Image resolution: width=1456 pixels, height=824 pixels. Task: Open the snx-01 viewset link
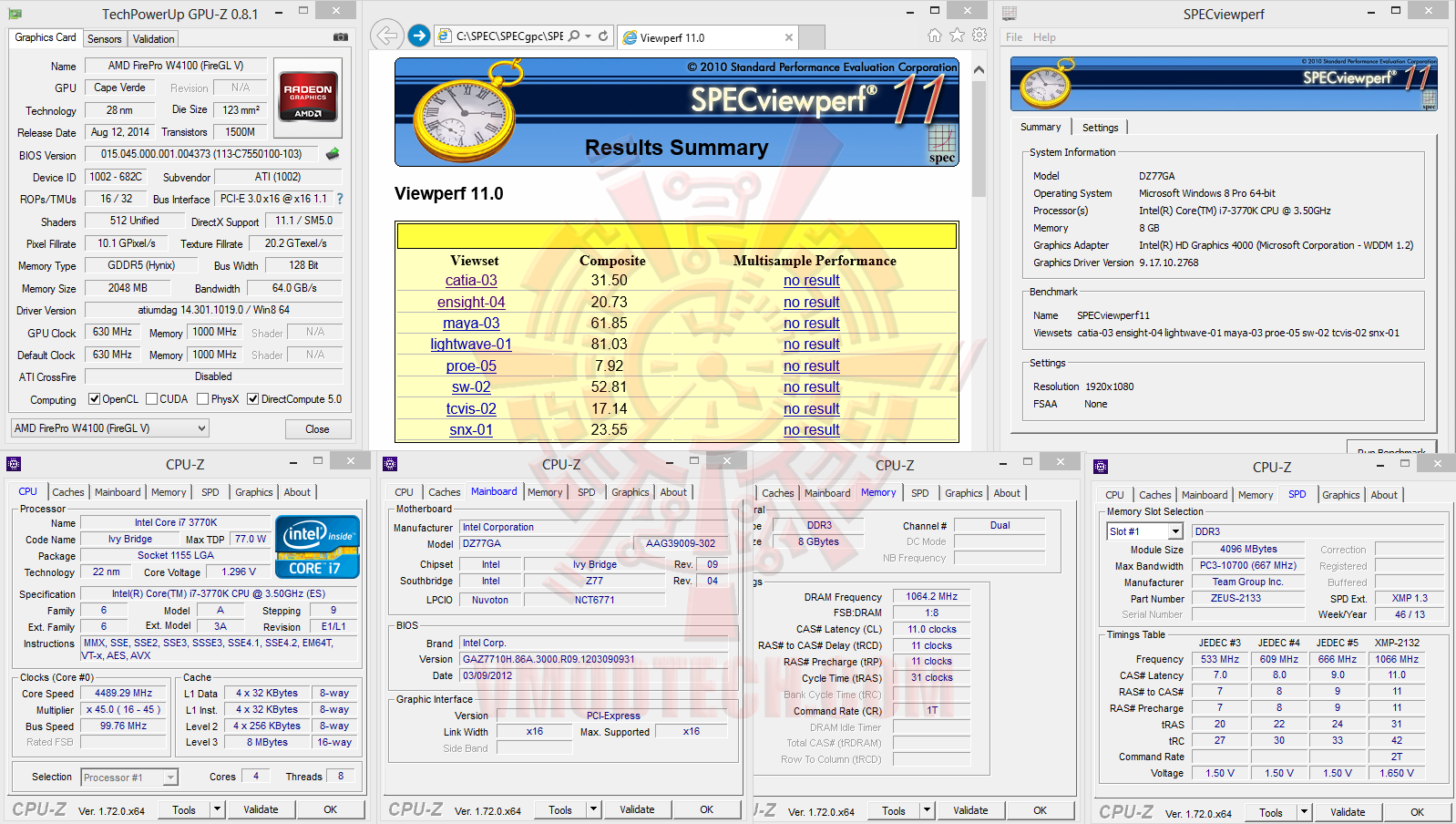click(471, 430)
